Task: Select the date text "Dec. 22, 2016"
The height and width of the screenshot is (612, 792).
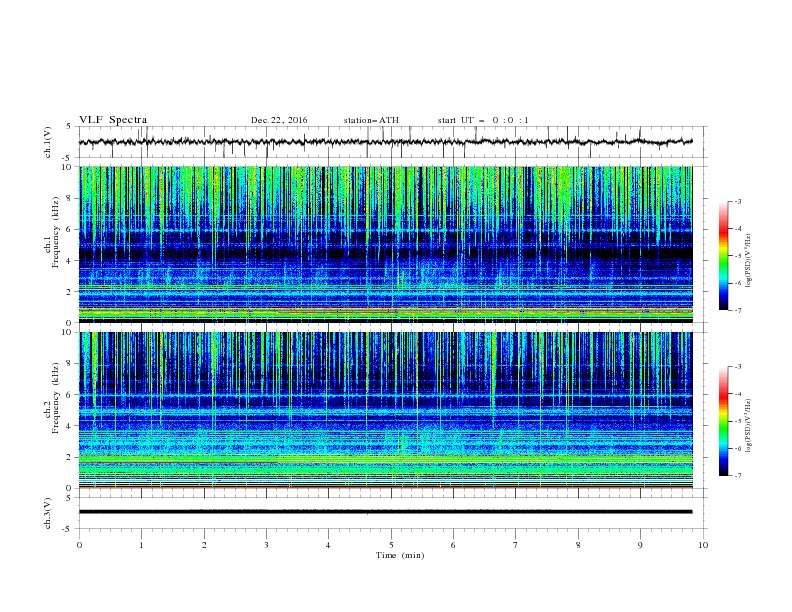Action: point(279,120)
